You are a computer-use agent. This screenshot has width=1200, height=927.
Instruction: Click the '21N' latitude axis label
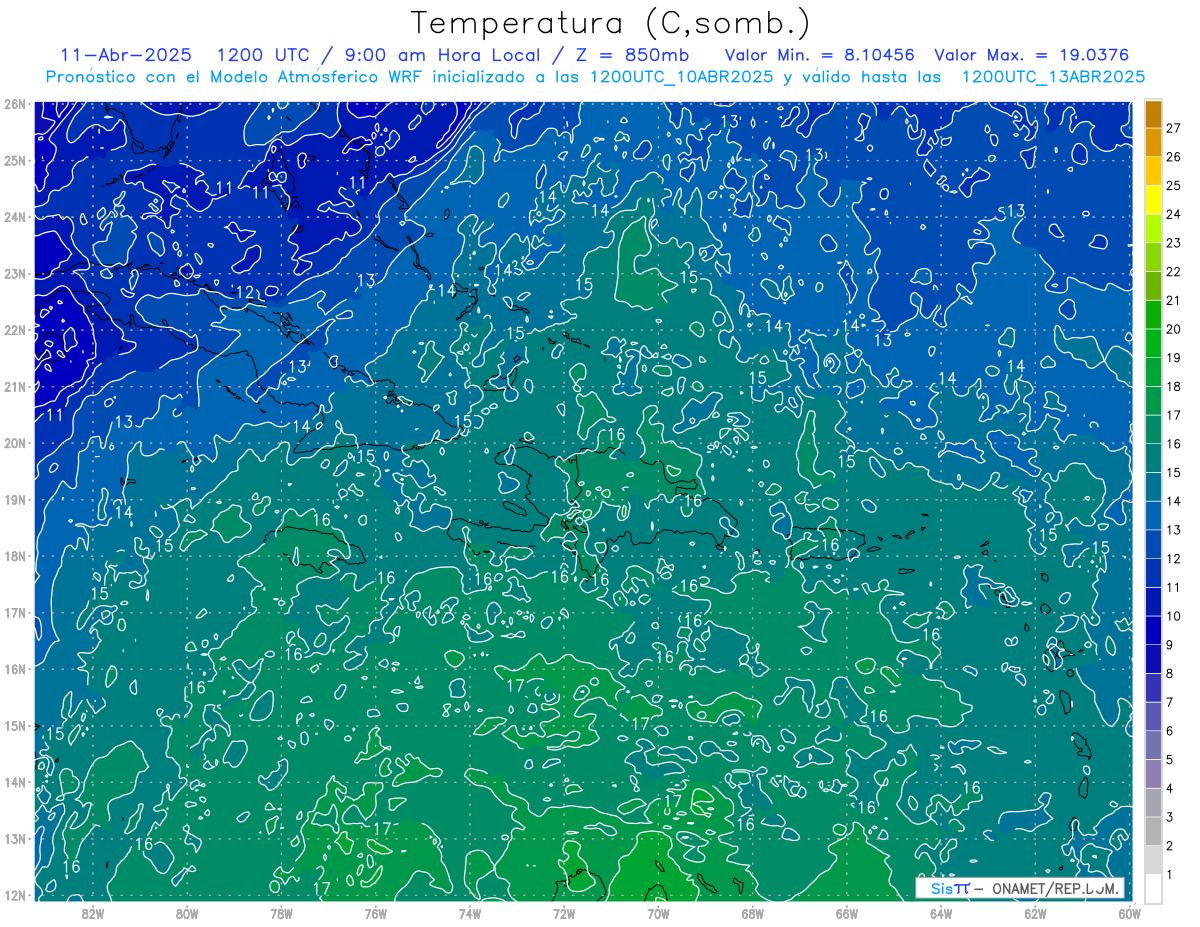coord(13,386)
